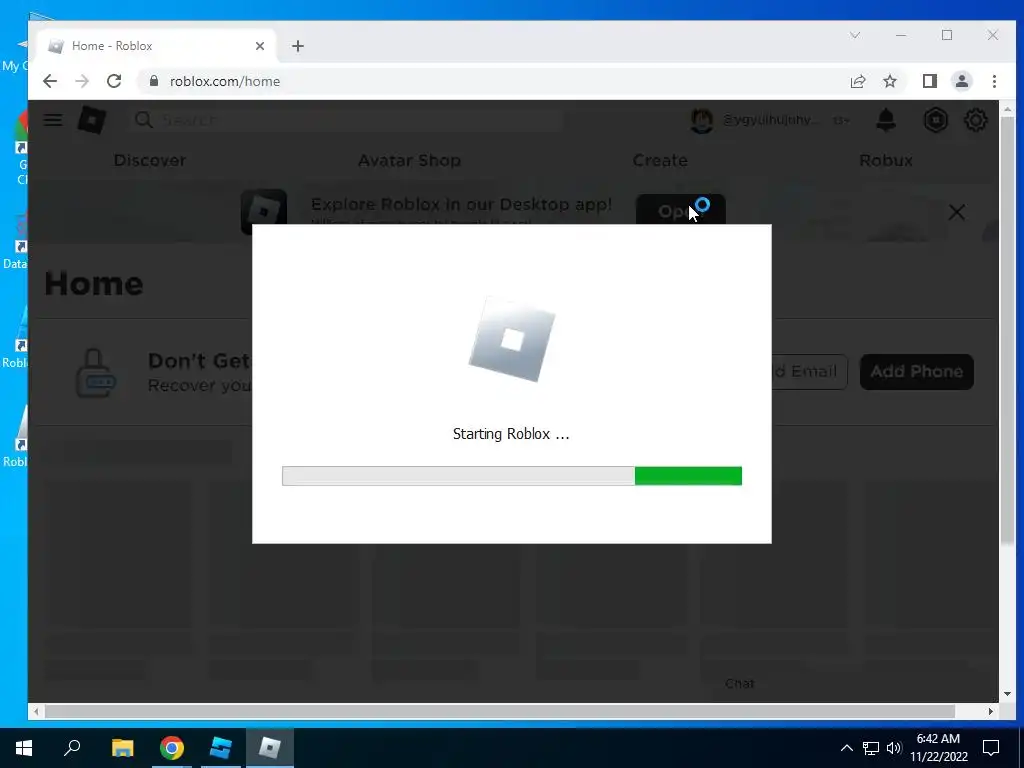This screenshot has width=1024, height=768.
Task: Open Windows taskbar search
Action: click(72, 748)
